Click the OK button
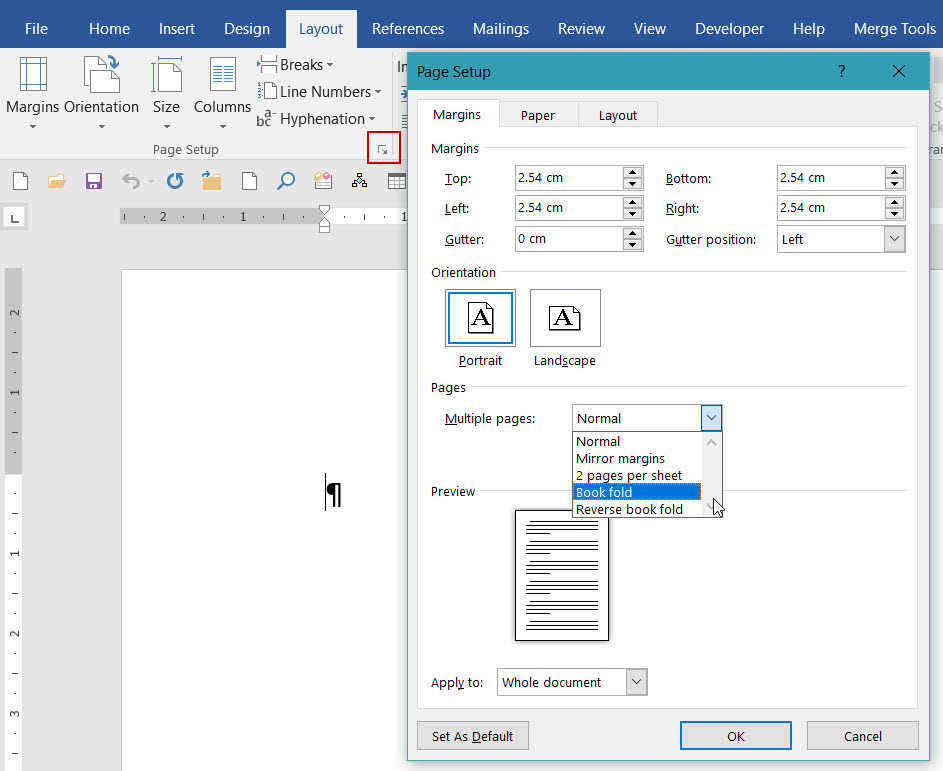 pos(736,736)
